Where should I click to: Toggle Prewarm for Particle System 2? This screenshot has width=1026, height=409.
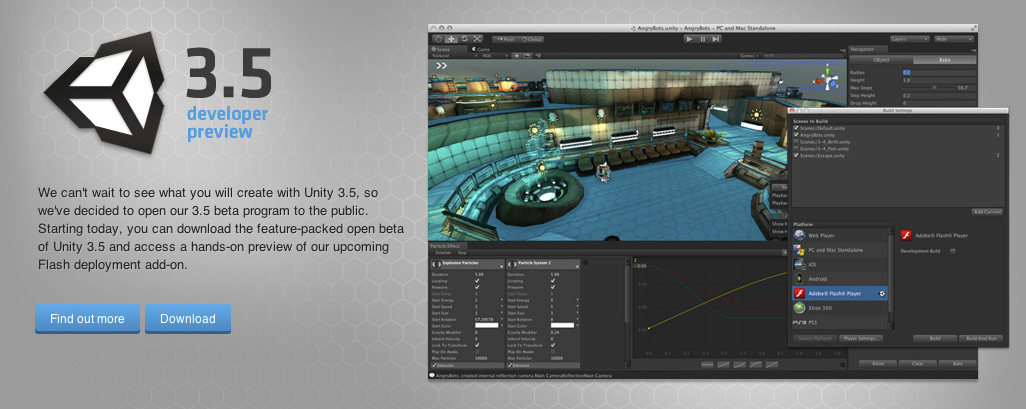point(553,287)
